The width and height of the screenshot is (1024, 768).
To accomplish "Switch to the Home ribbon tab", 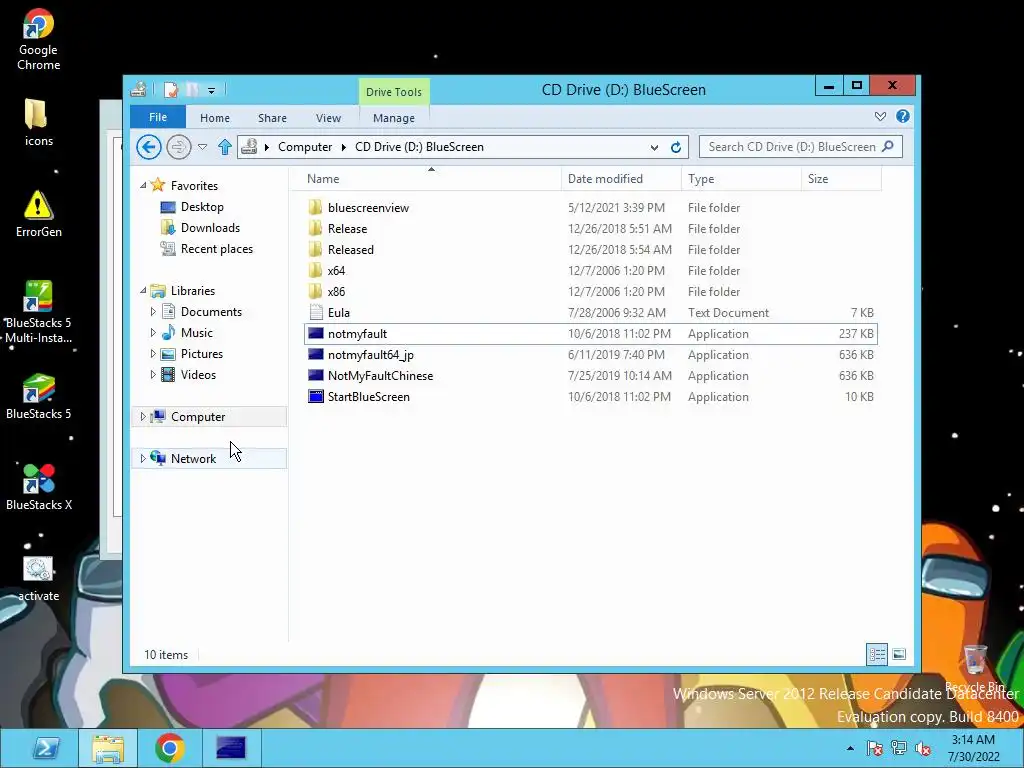I will point(215,118).
